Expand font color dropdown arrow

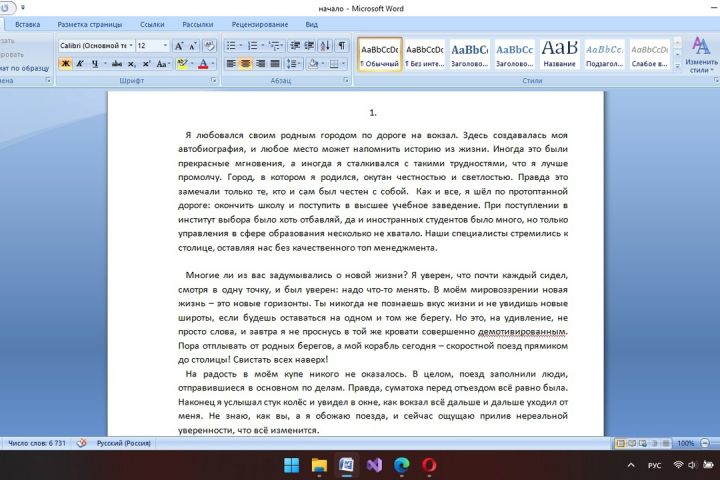(x=213, y=64)
